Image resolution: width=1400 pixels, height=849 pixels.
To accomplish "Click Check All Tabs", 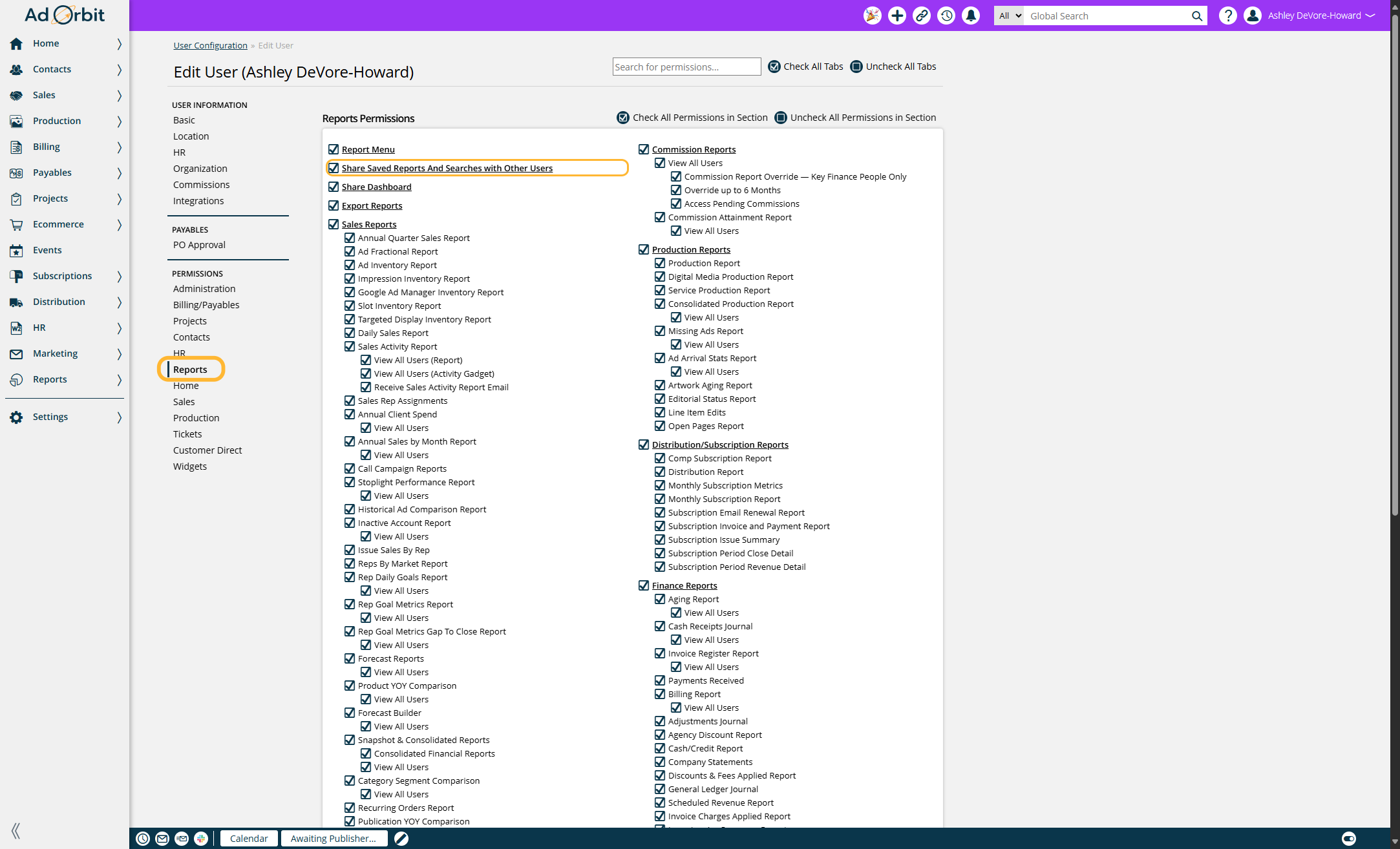I will [805, 67].
